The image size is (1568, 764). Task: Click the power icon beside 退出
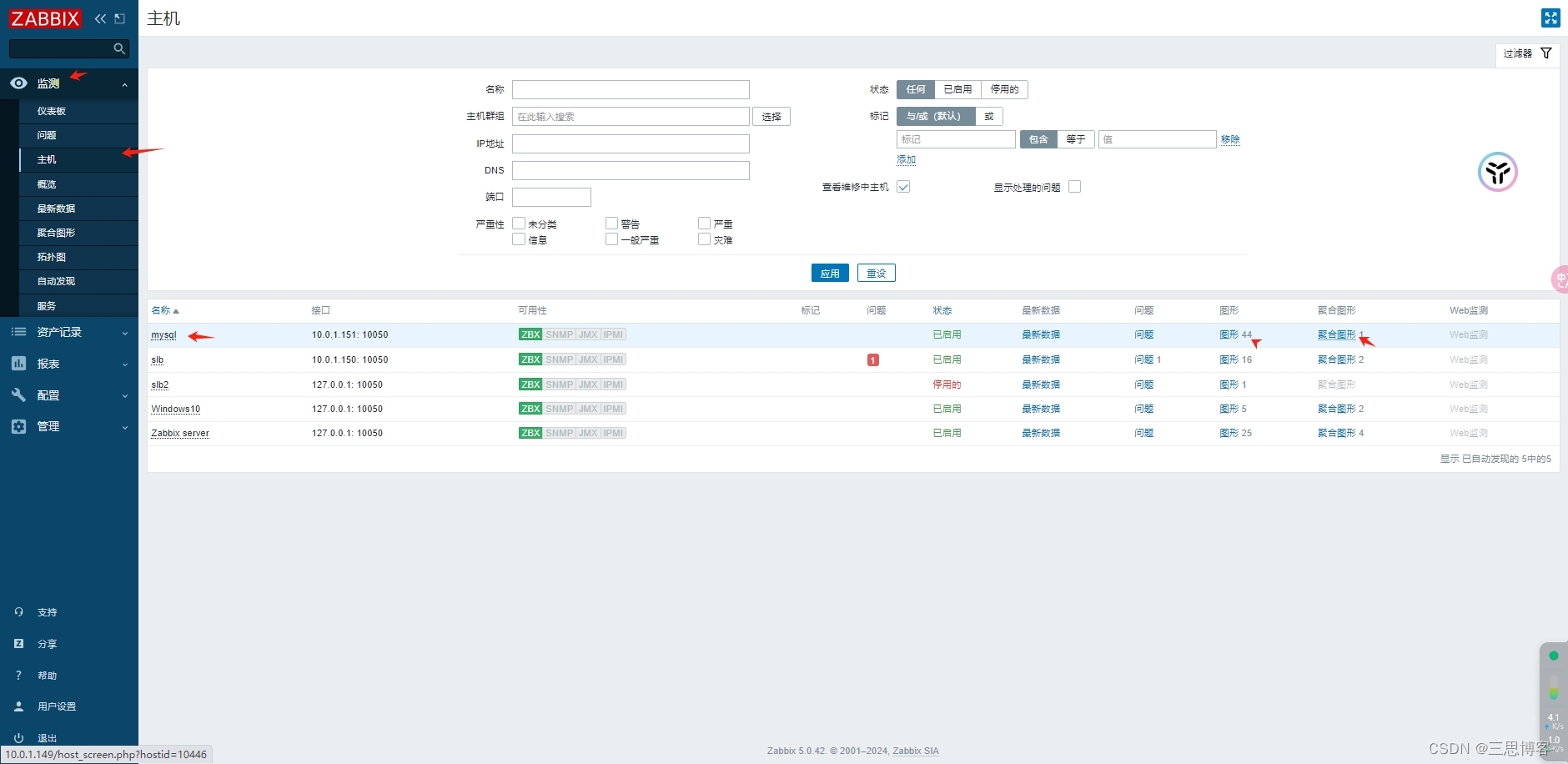point(18,738)
